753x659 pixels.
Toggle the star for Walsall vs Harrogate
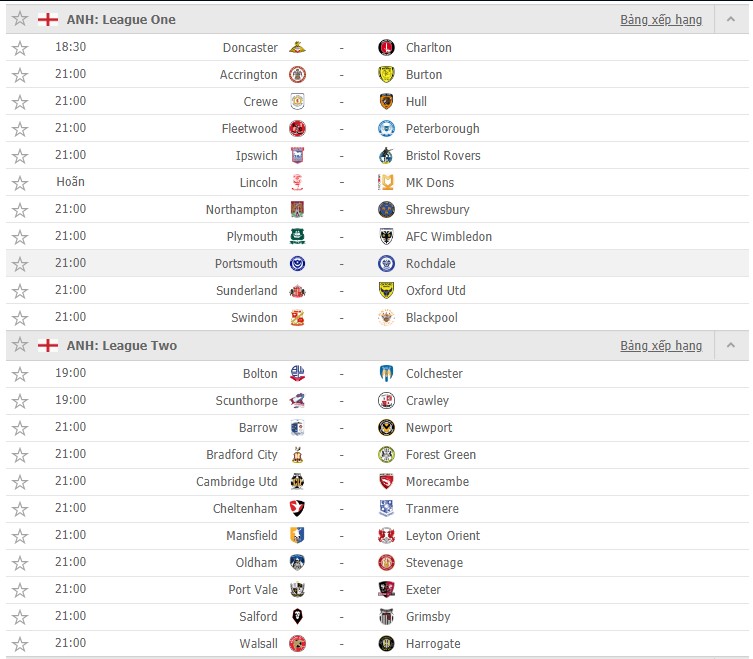pyautogui.click(x=20, y=644)
